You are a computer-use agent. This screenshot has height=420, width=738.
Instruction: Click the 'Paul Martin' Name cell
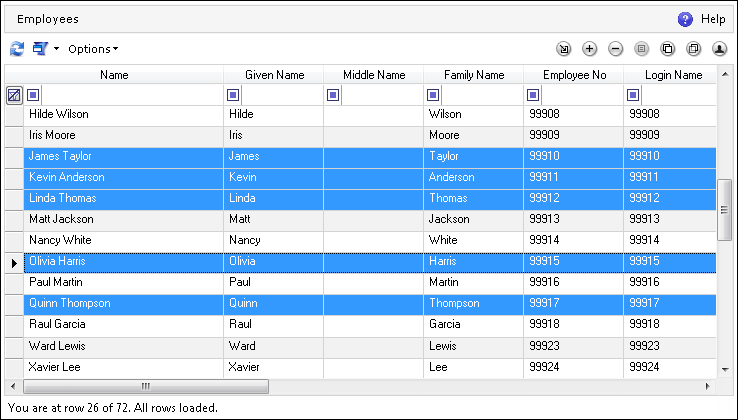[x=124, y=283]
